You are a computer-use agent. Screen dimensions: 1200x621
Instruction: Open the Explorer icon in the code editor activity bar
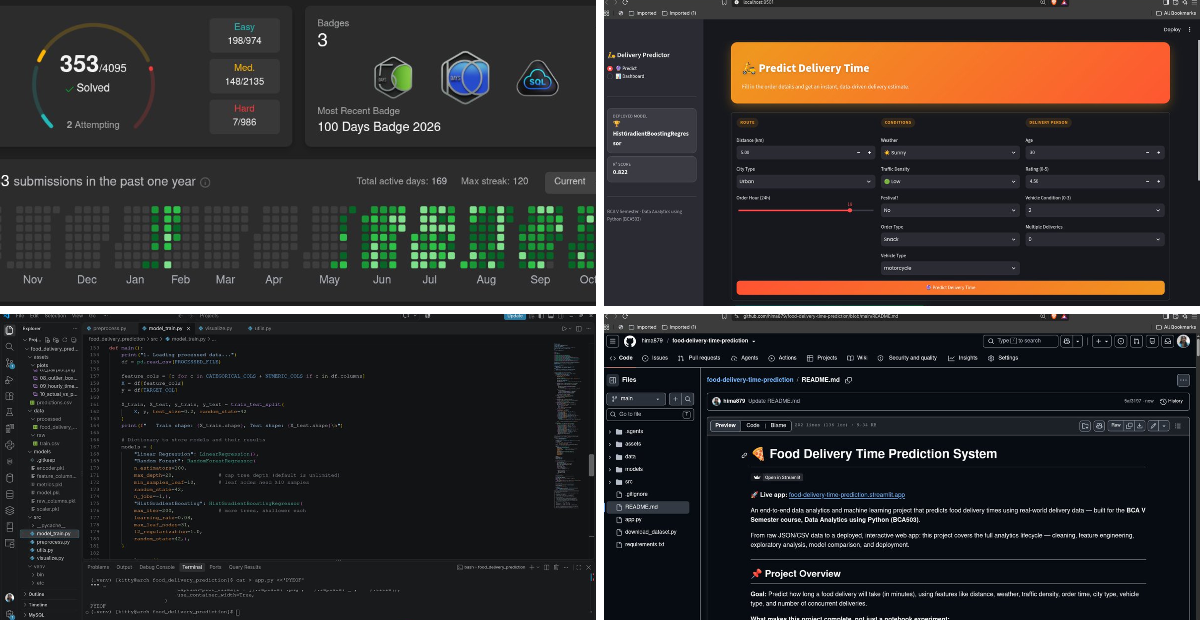[8, 328]
